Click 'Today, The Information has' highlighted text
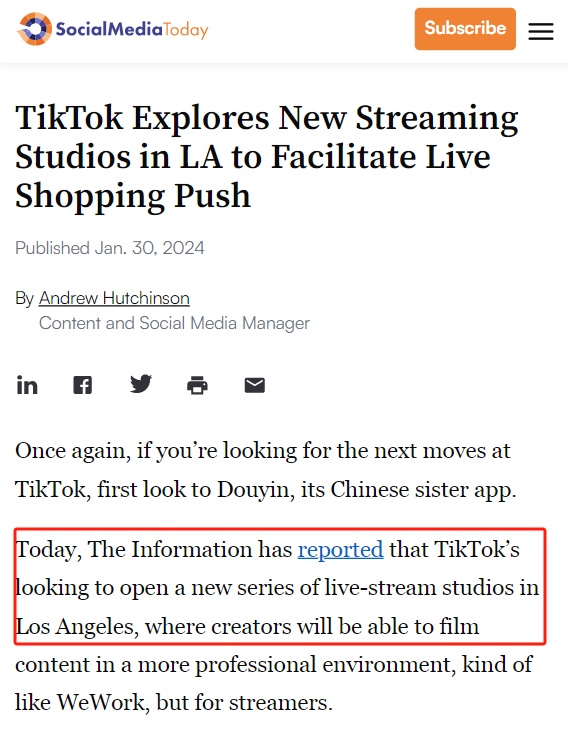This screenshot has width=568, height=733. pos(154,549)
